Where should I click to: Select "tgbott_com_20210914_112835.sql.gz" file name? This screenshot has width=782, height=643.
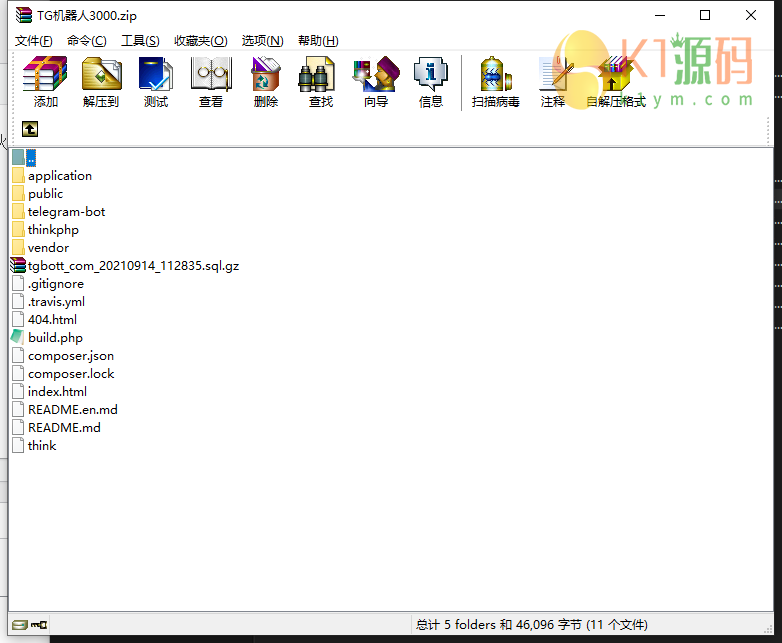coord(133,266)
